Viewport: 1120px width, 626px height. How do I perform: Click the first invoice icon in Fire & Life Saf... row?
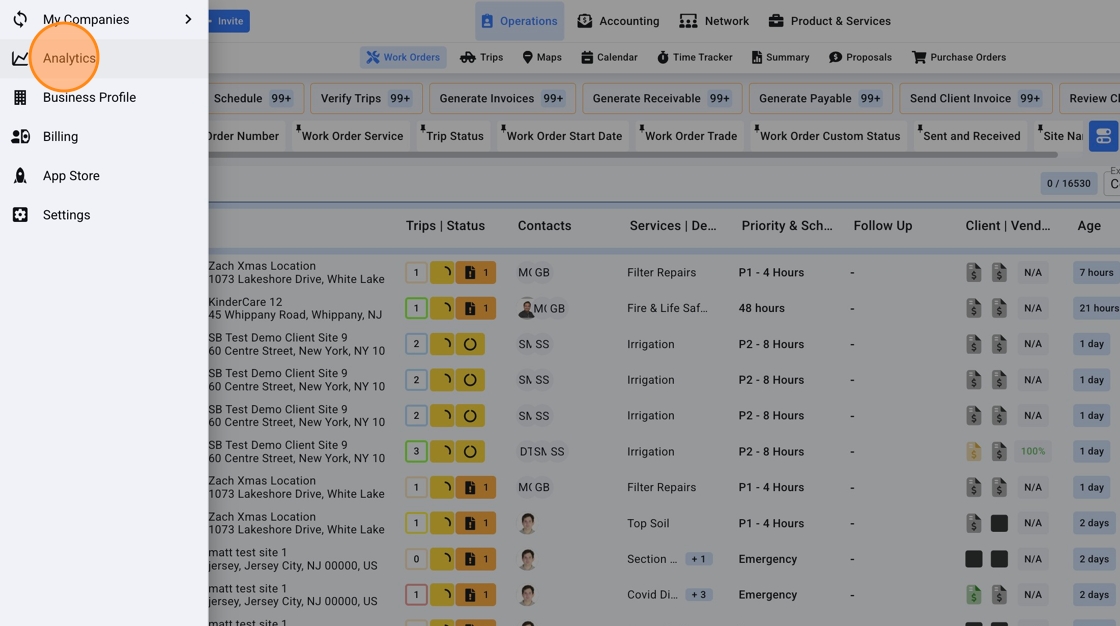[x=974, y=308]
